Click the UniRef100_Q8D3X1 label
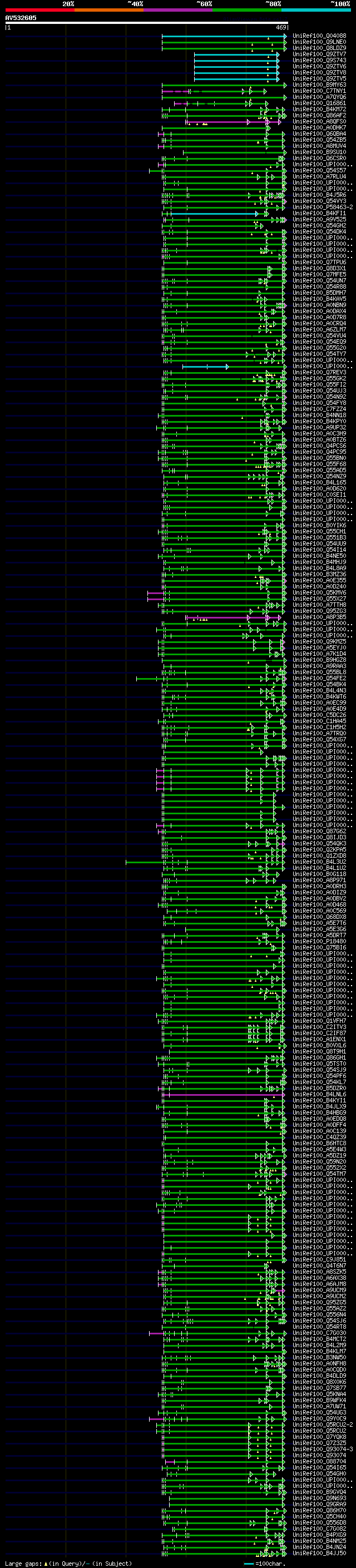This screenshot has width=356, height=1568. point(319,269)
